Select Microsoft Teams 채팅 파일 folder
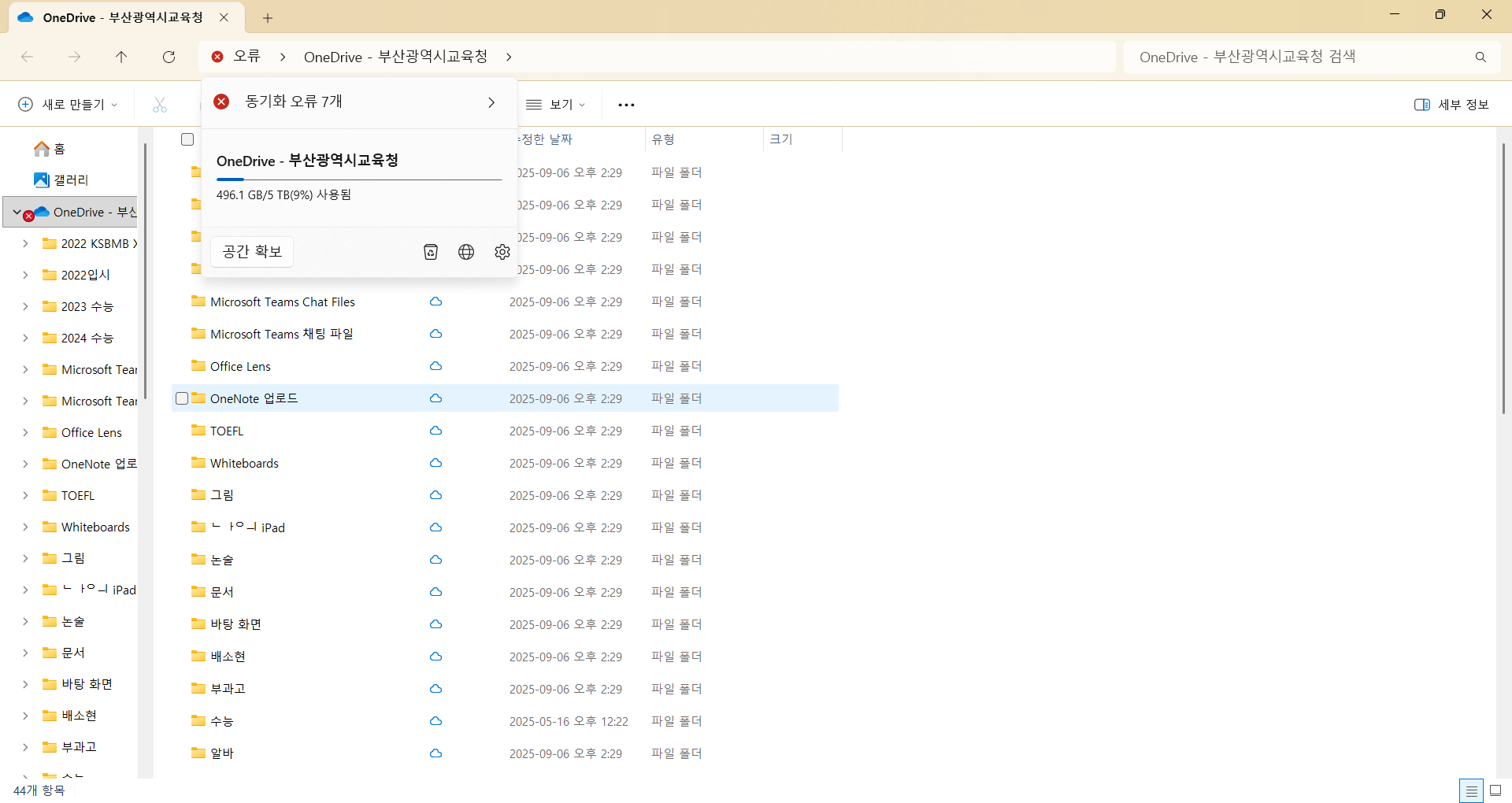1512x803 pixels. pos(281,334)
